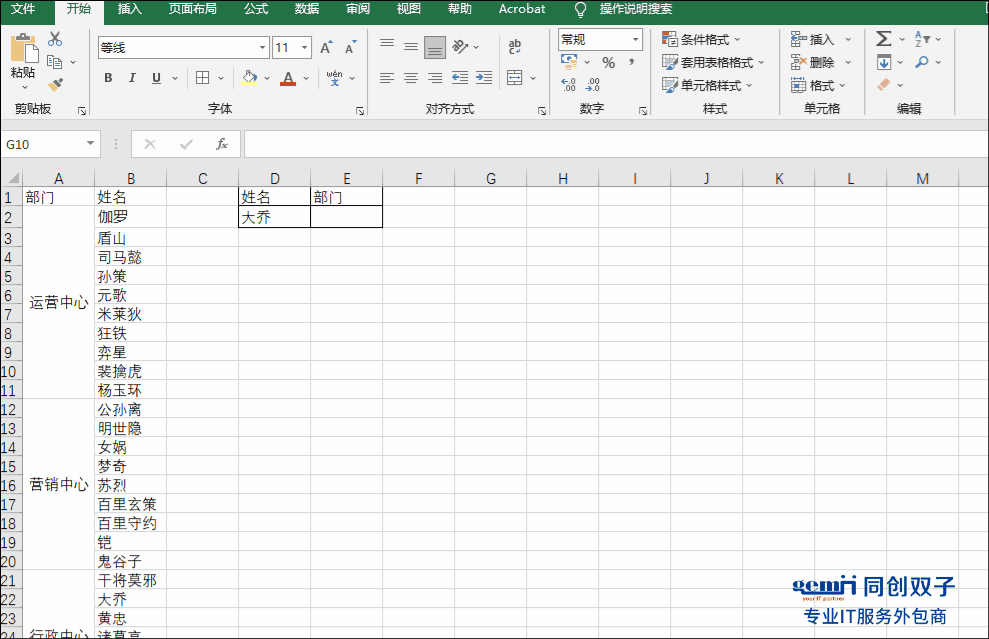Open the 条件格式 dropdown menu
The height and width of the screenshot is (639, 989).
pyautogui.click(x=703, y=40)
